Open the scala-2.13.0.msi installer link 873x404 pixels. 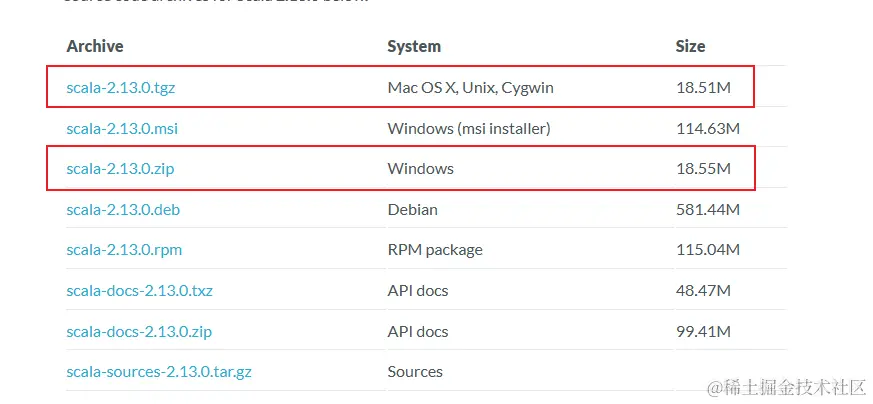point(122,128)
